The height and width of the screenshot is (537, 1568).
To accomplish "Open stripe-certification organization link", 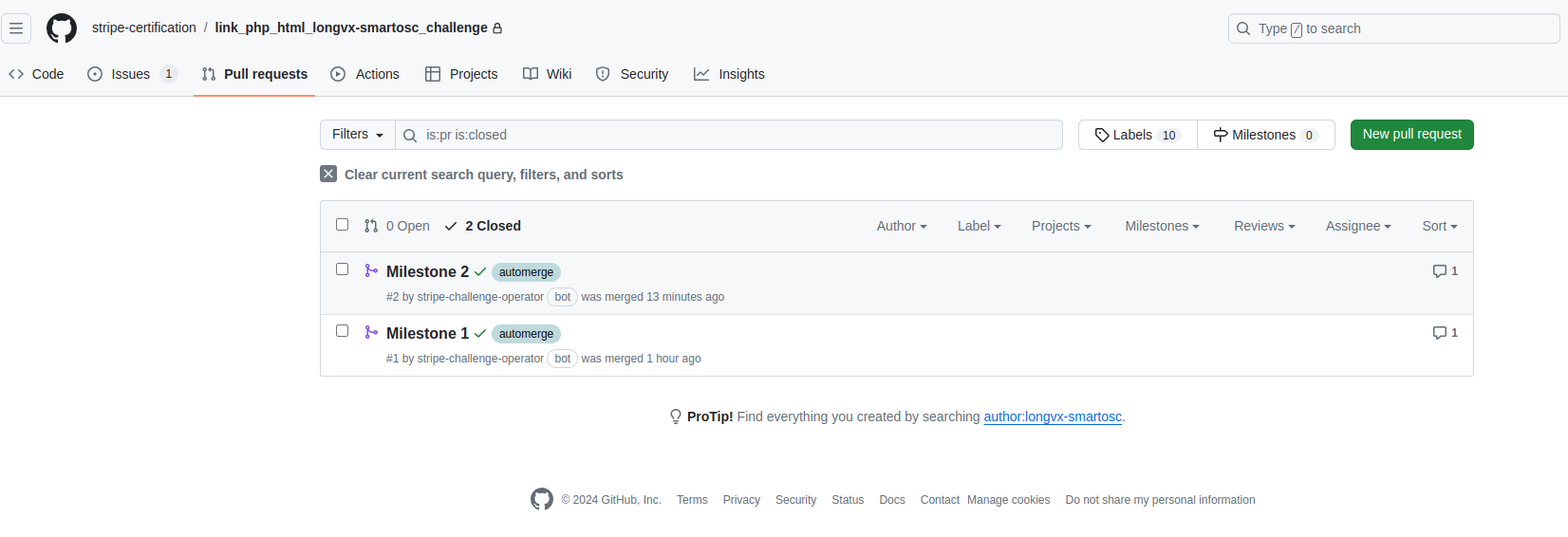I will (x=144, y=28).
